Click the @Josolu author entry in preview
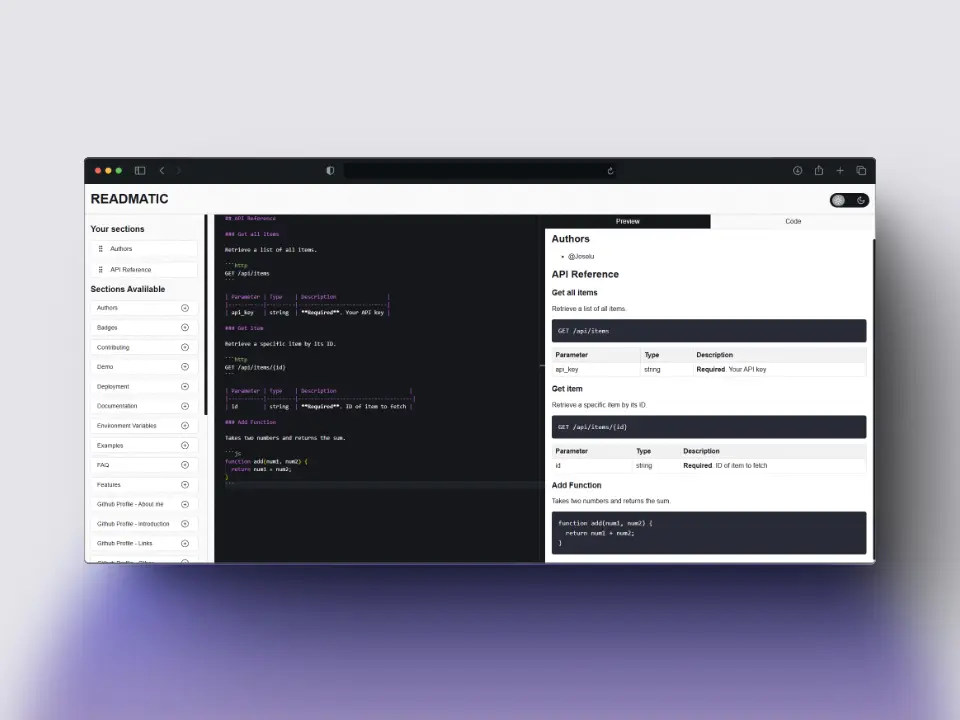This screenshot has height=720, width=960. pyautogui.click(x=581, y=257)
